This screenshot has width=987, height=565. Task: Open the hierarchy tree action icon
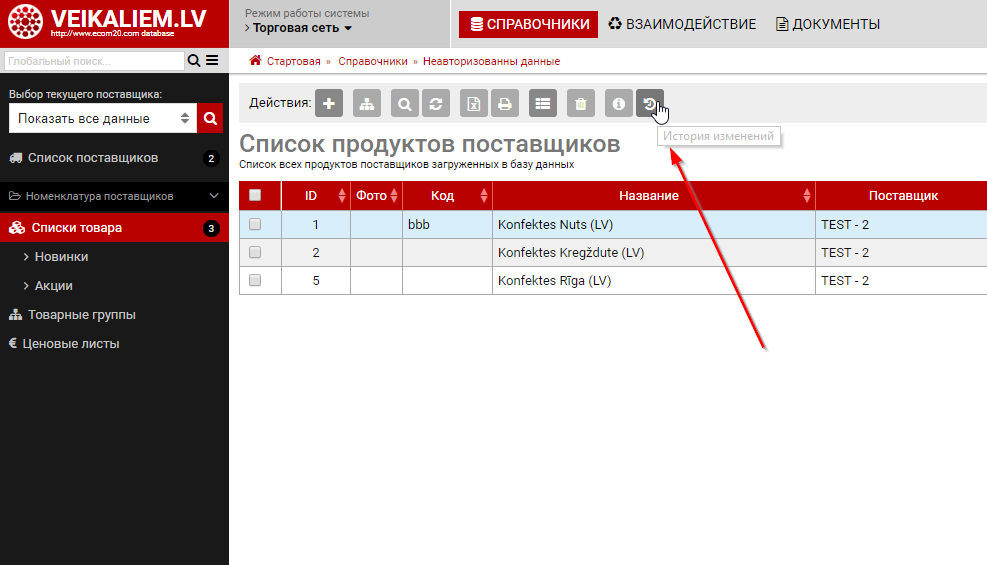pos(367,103)
